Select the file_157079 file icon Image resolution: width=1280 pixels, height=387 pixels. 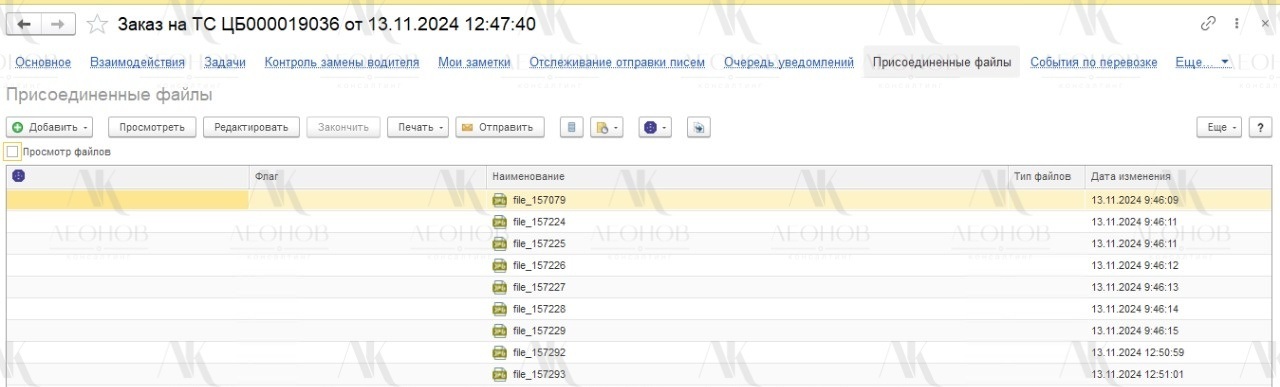click(x=500, y=200)
